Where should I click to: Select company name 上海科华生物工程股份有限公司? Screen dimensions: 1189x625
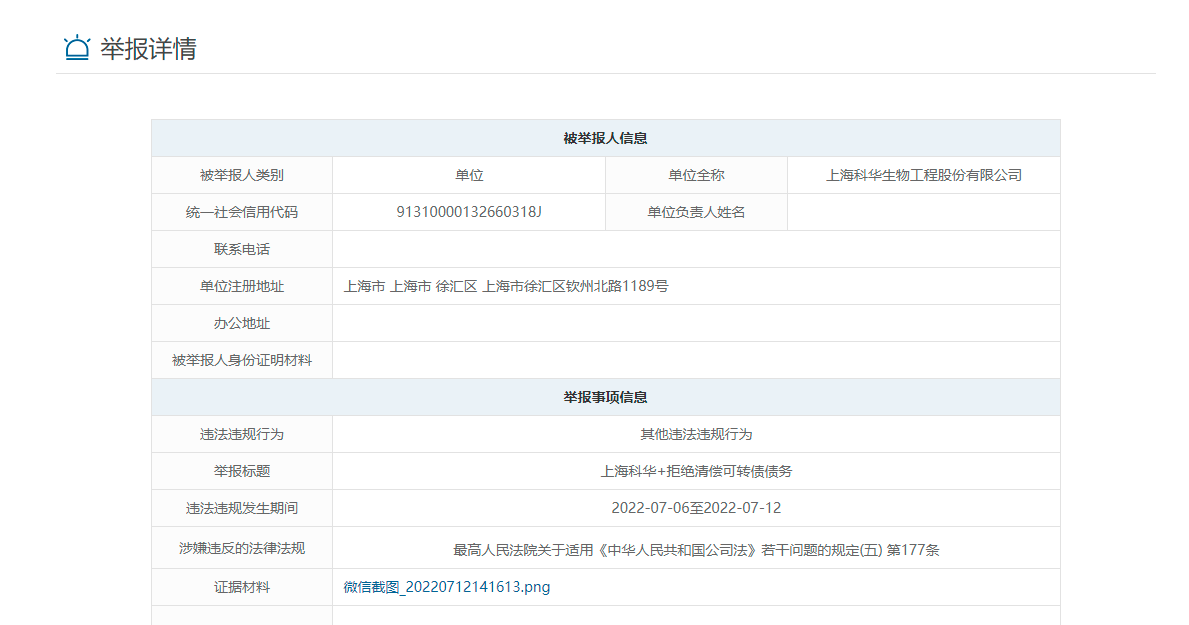tap(924, 175)
